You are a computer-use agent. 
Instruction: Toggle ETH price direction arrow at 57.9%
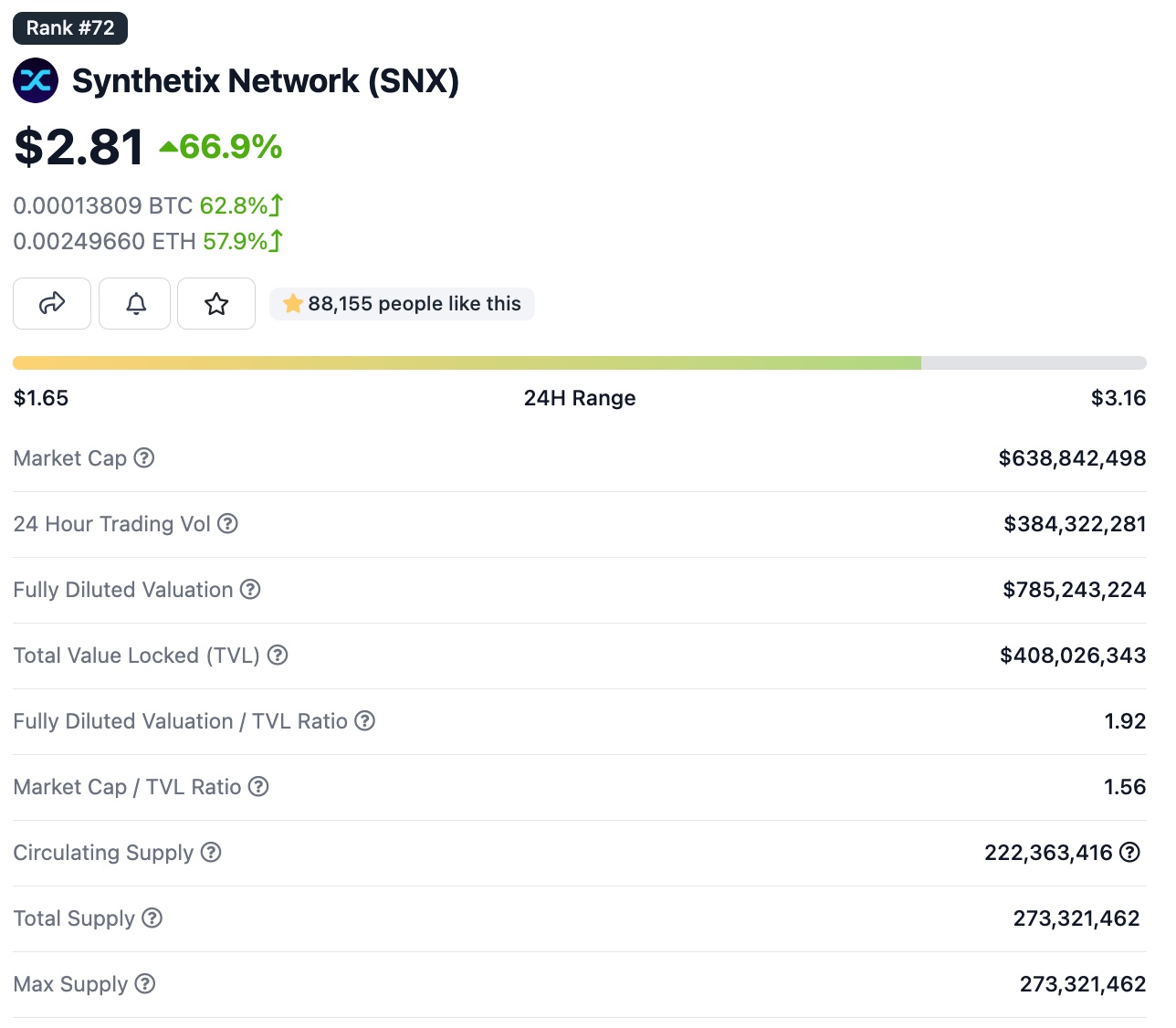pos(277,241)
